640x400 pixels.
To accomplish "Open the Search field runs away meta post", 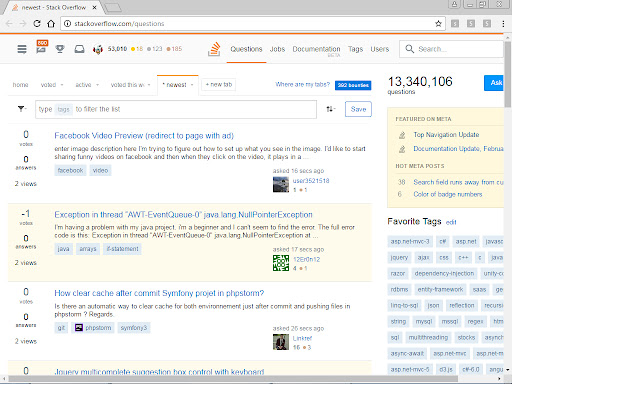I will click(x=458, y=182).
